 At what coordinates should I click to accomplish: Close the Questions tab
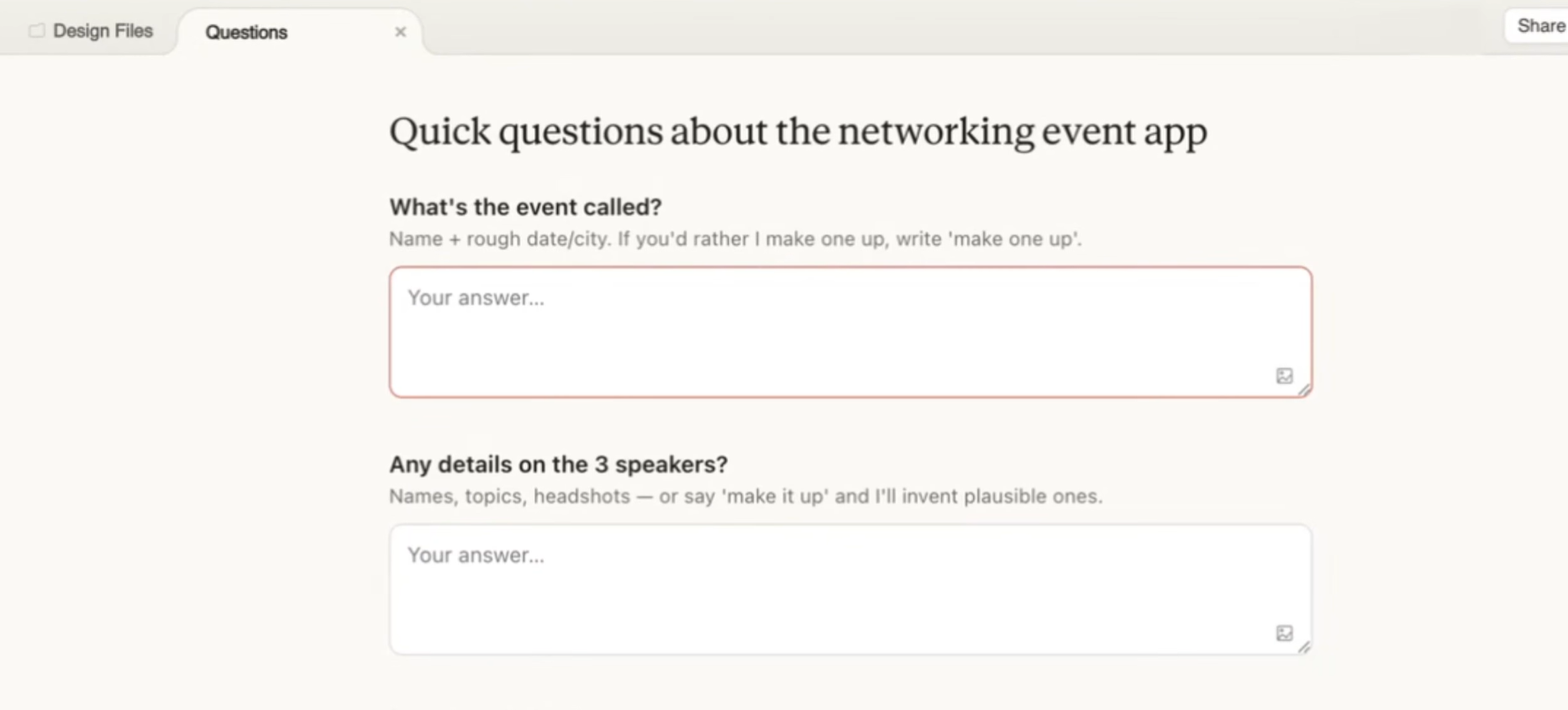pos(400,32)
